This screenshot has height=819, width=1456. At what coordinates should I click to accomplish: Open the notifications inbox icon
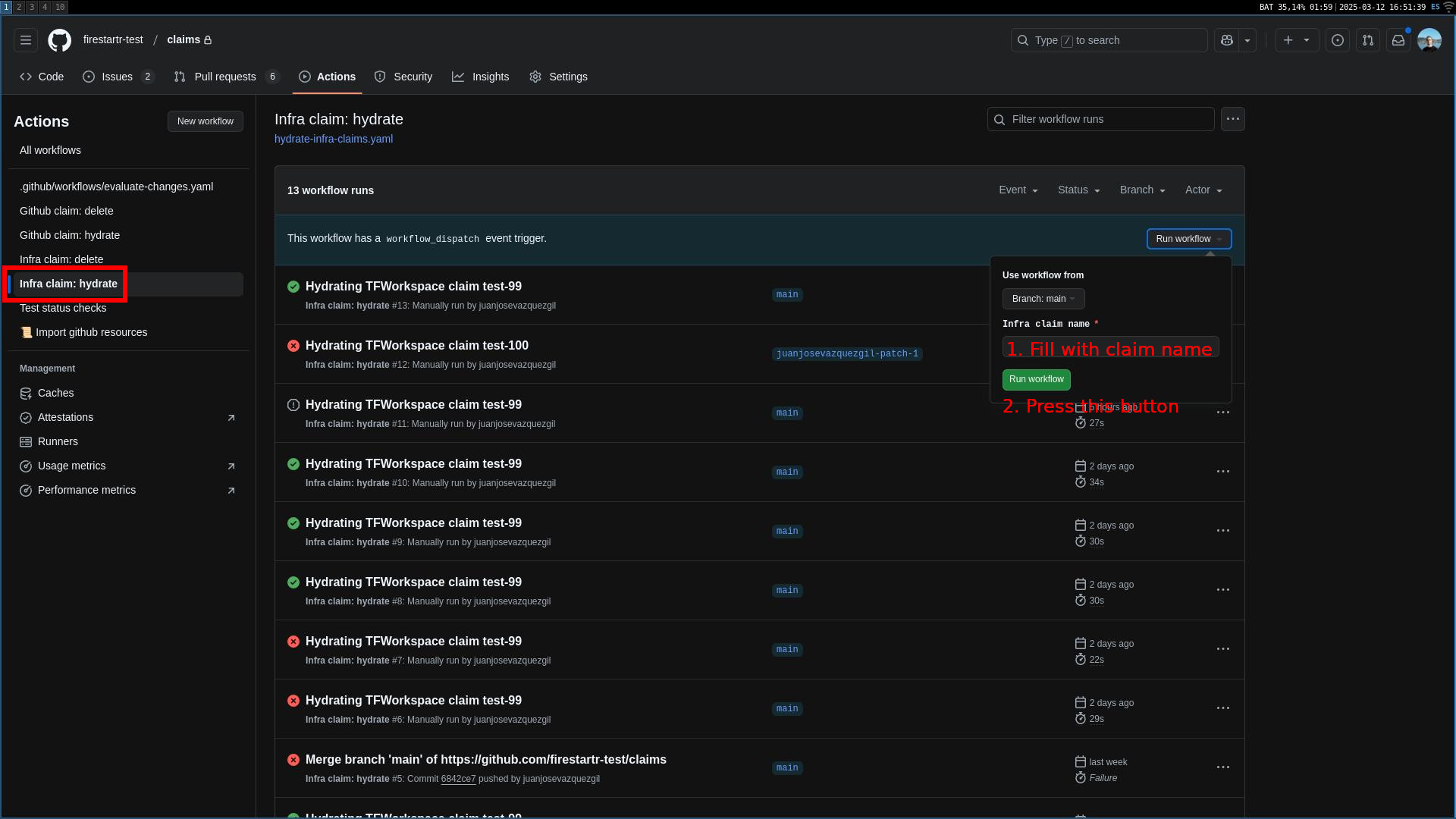tap(1398, 40)
